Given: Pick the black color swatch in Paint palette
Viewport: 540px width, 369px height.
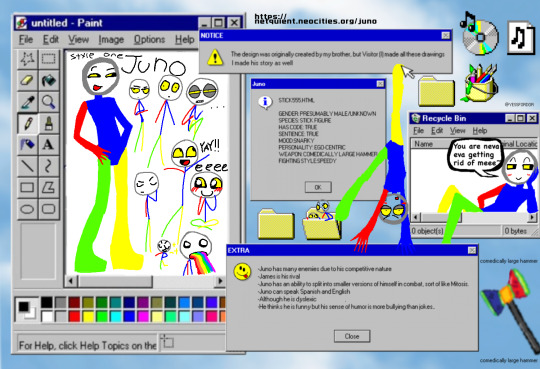Looking at the screenshot, I should [x=47, y=302].
